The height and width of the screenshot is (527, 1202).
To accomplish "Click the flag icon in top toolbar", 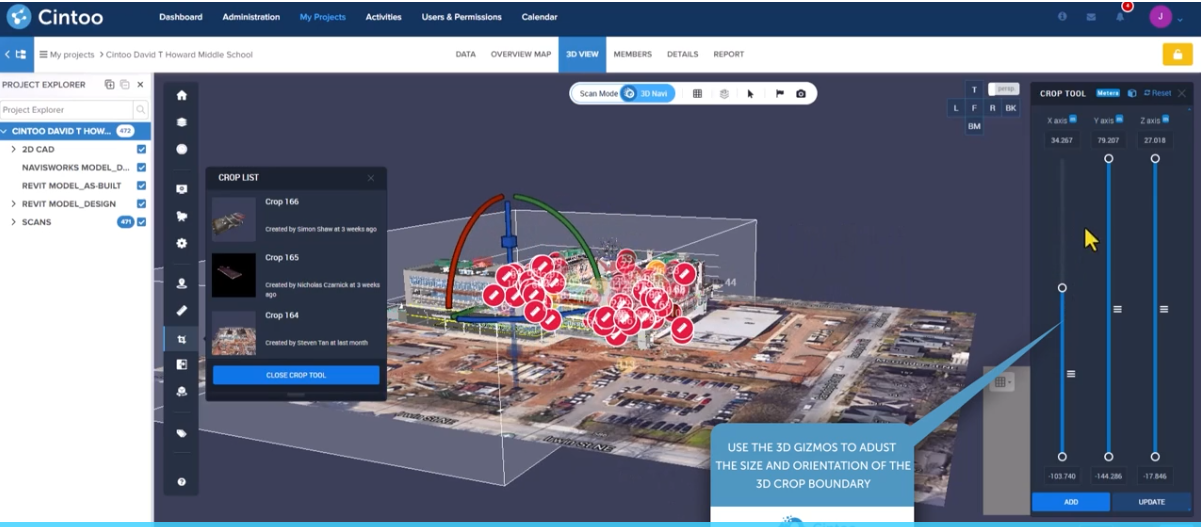I will tap(779, 94).
